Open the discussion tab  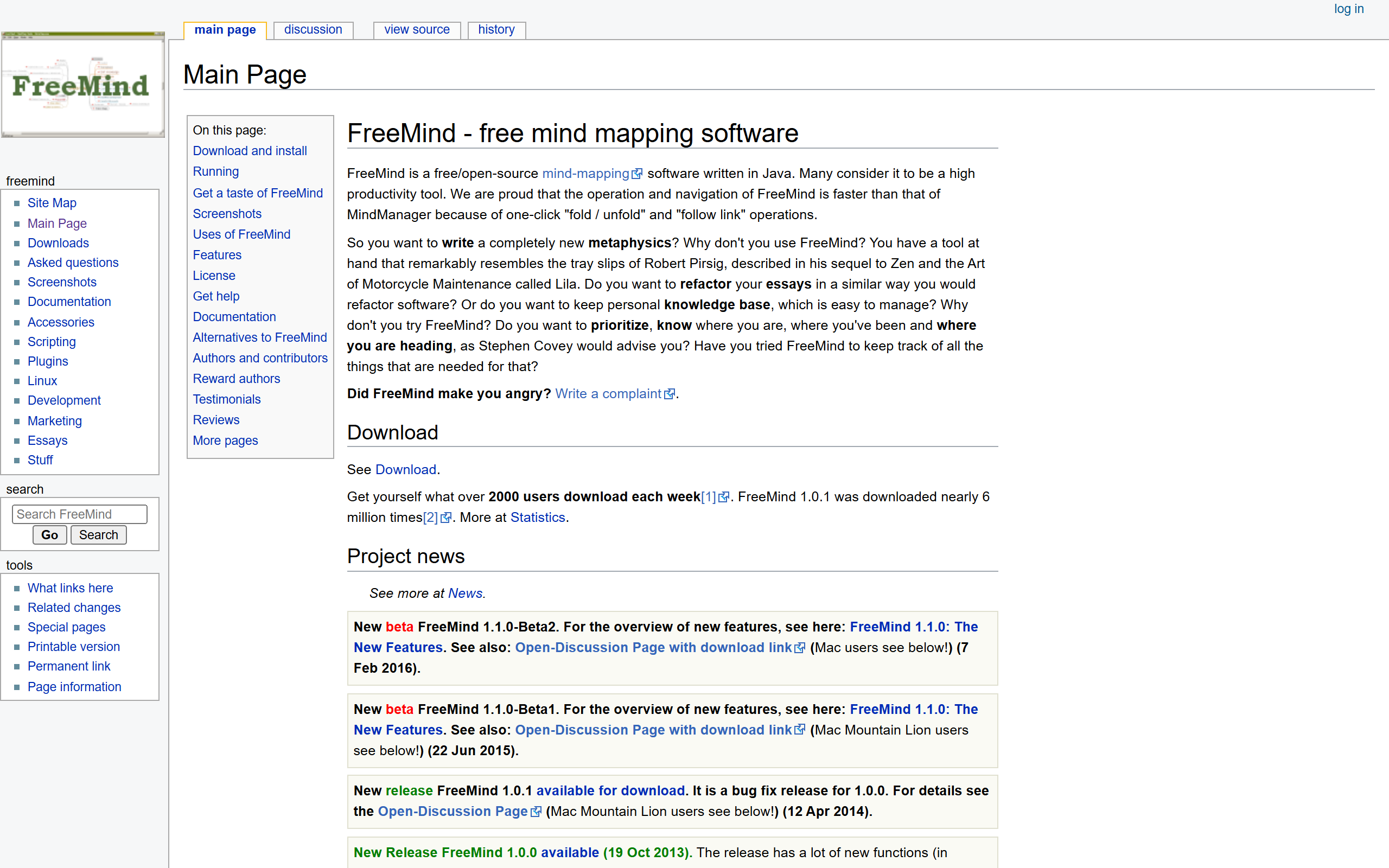[313, 30]
